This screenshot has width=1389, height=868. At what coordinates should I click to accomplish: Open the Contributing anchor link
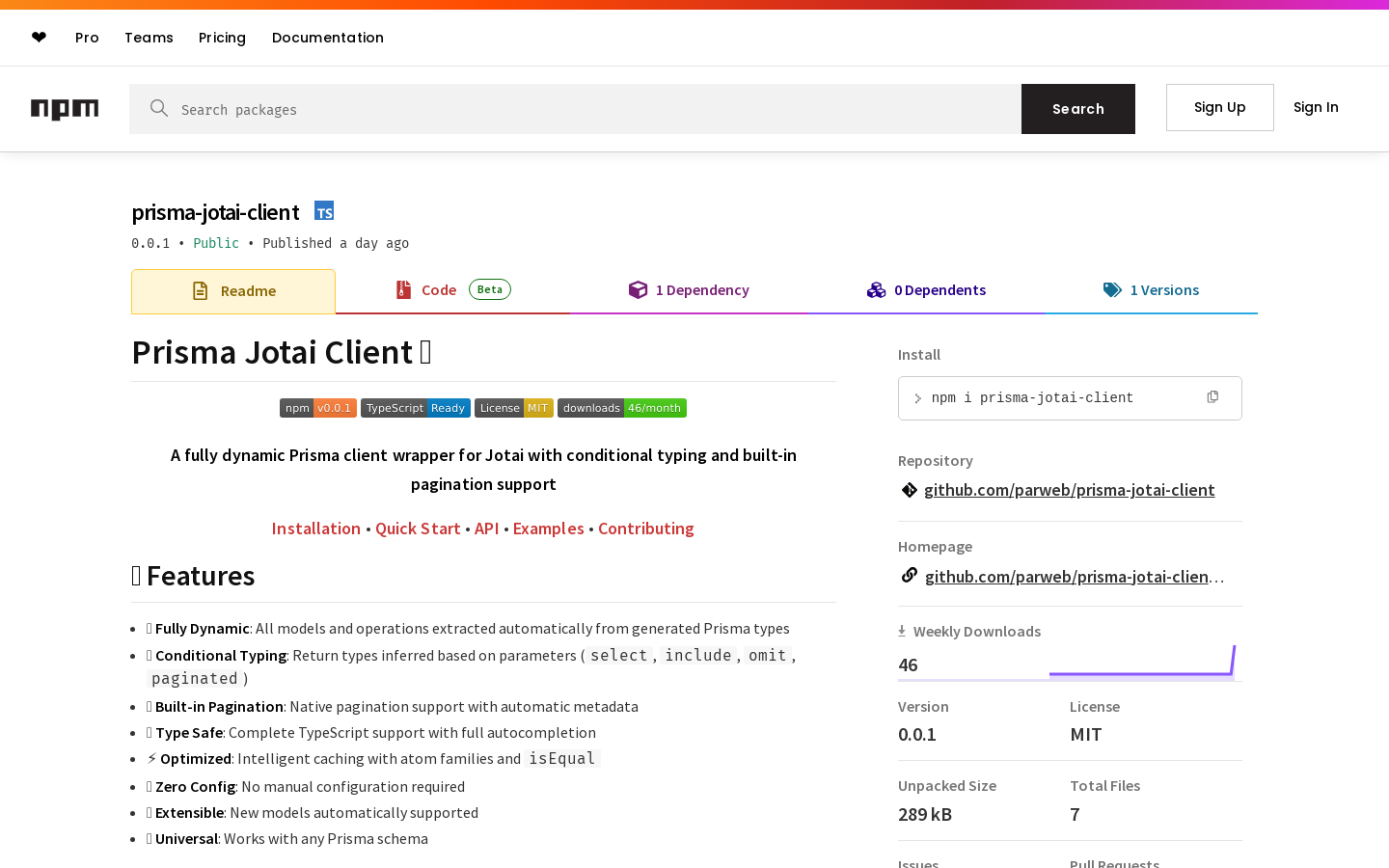[x=646, y=529]
